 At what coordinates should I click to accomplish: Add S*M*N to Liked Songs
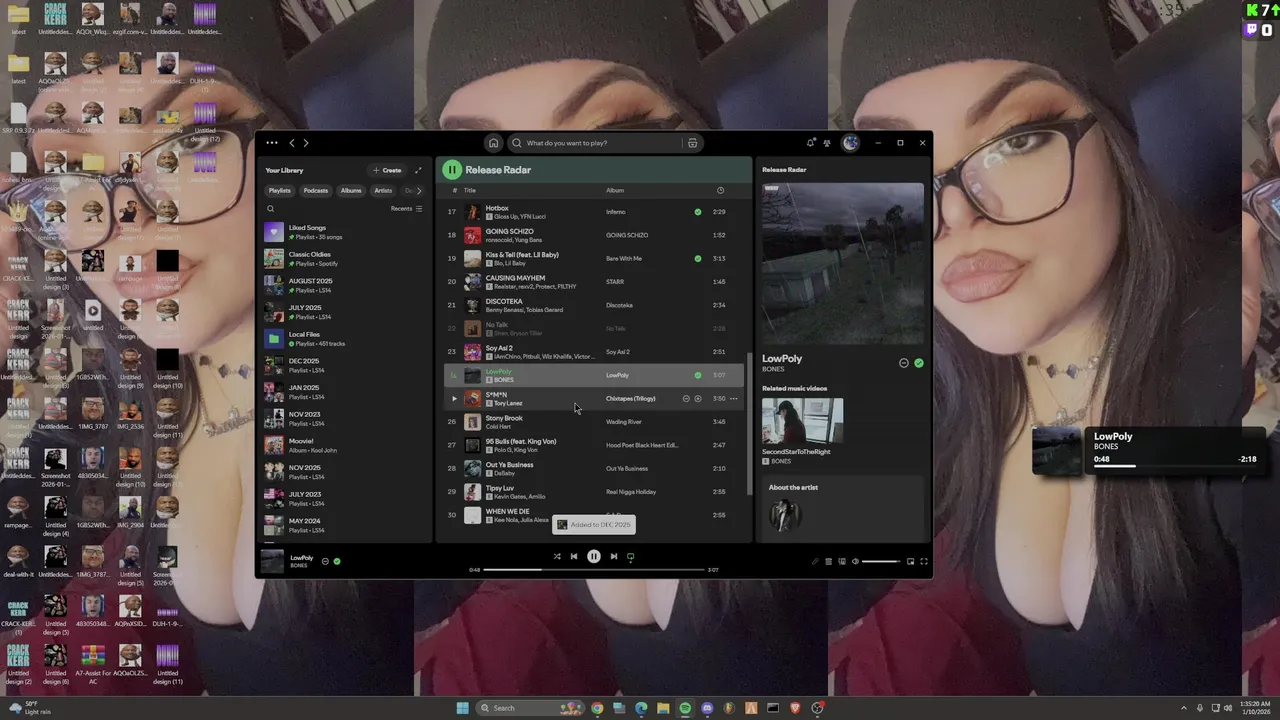(x=698, y=398)
